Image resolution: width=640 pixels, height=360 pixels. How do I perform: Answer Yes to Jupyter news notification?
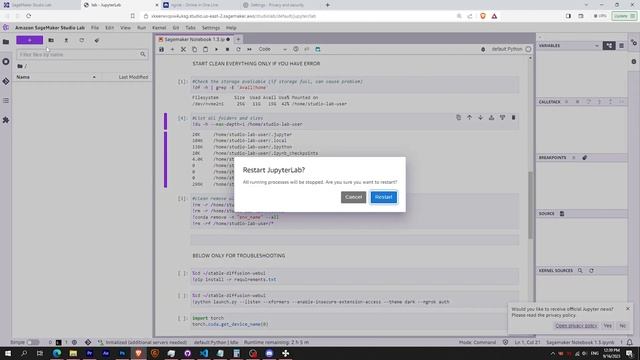pyautogui.click(x=607, y=326)
